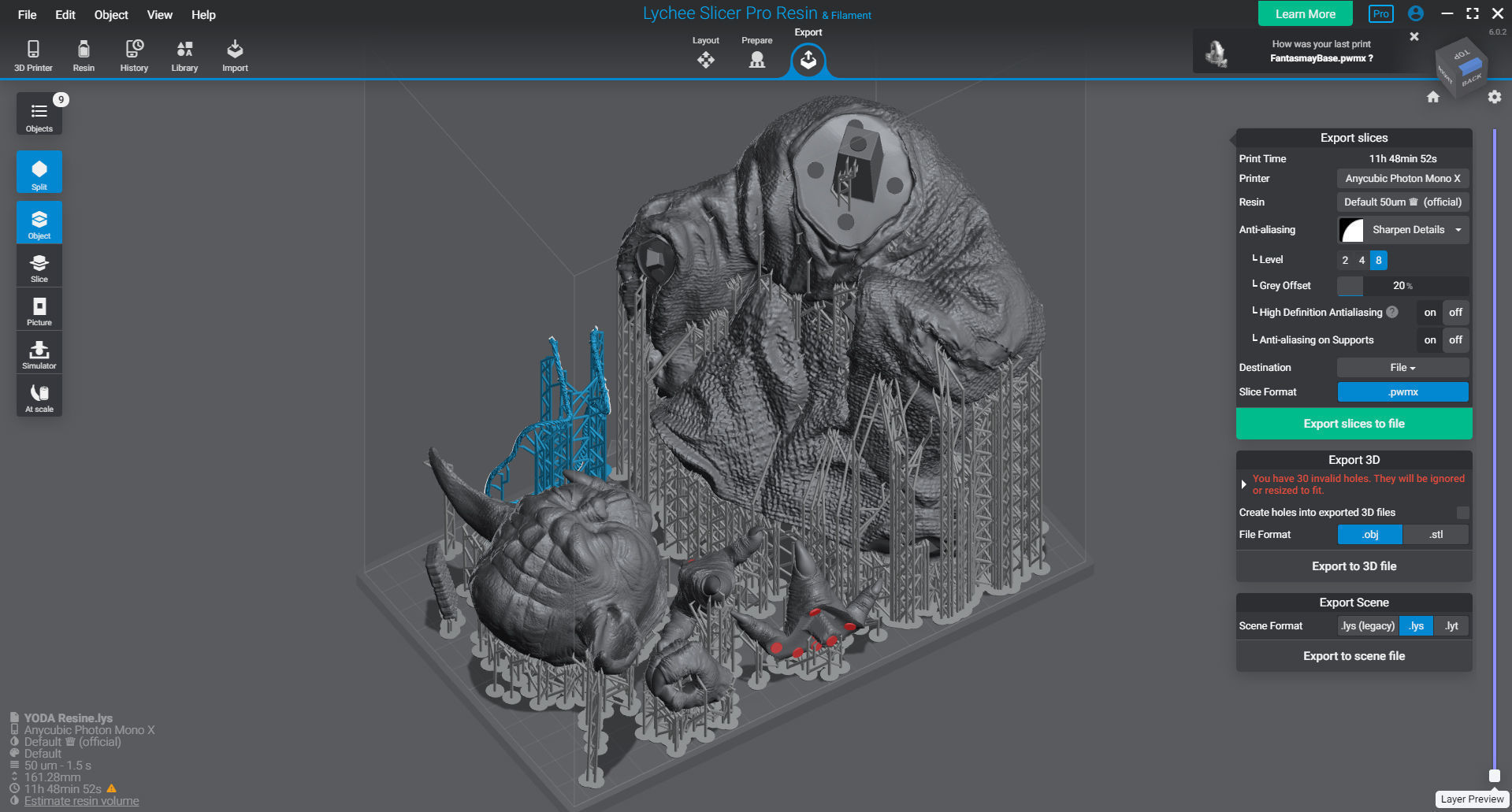Open the user account icon
Image resolution: width=1512 pixels, height=812 pixels.
[x=1416, y=13]
